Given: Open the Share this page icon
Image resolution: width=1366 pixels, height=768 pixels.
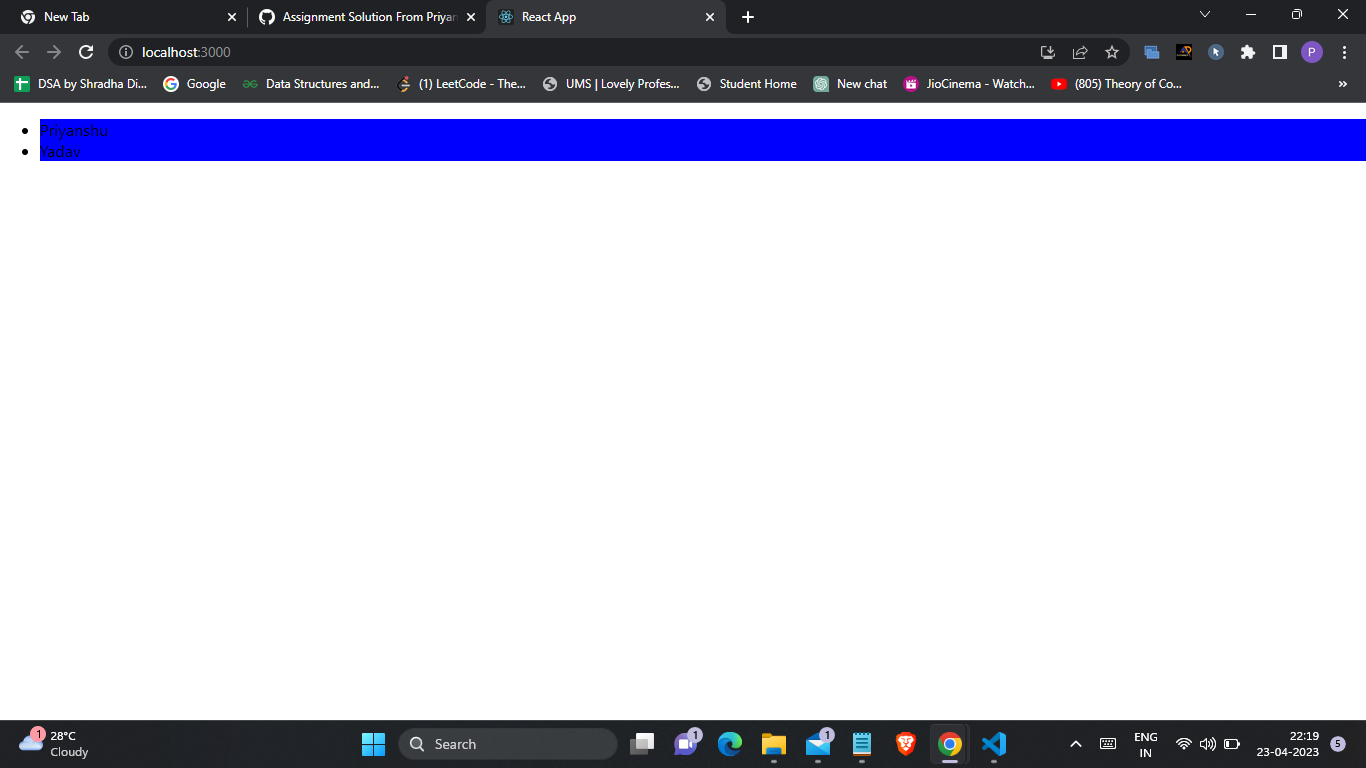Looking at the screenshot, I should coord(1080,52).
